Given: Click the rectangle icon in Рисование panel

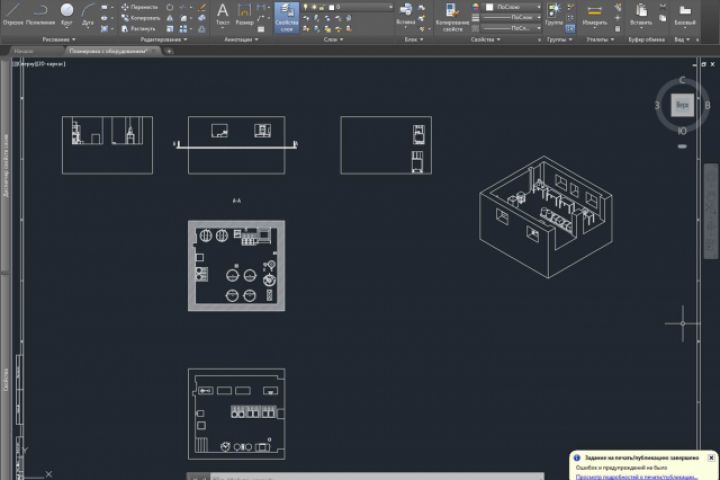Looking at the screenshot, I should pyautogui.click(x=104, y=7).
